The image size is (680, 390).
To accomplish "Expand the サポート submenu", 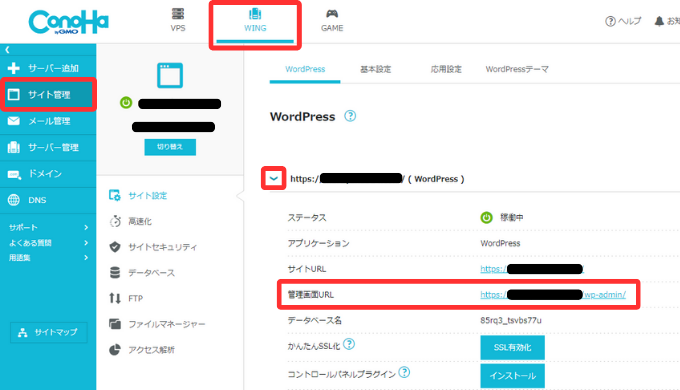I will pos(48,227).
